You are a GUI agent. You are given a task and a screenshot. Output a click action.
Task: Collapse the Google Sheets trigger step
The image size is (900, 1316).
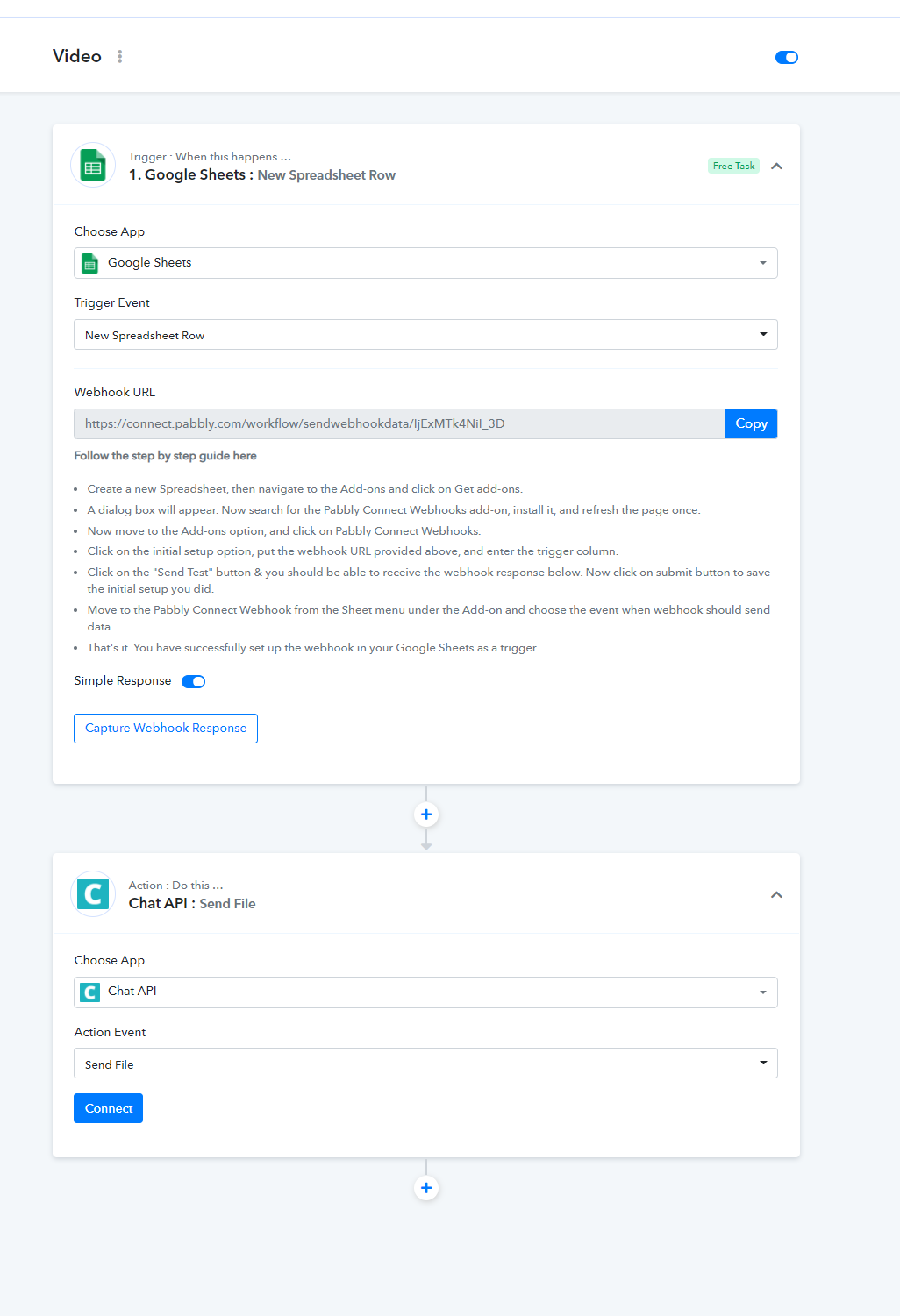click(776, 167)
